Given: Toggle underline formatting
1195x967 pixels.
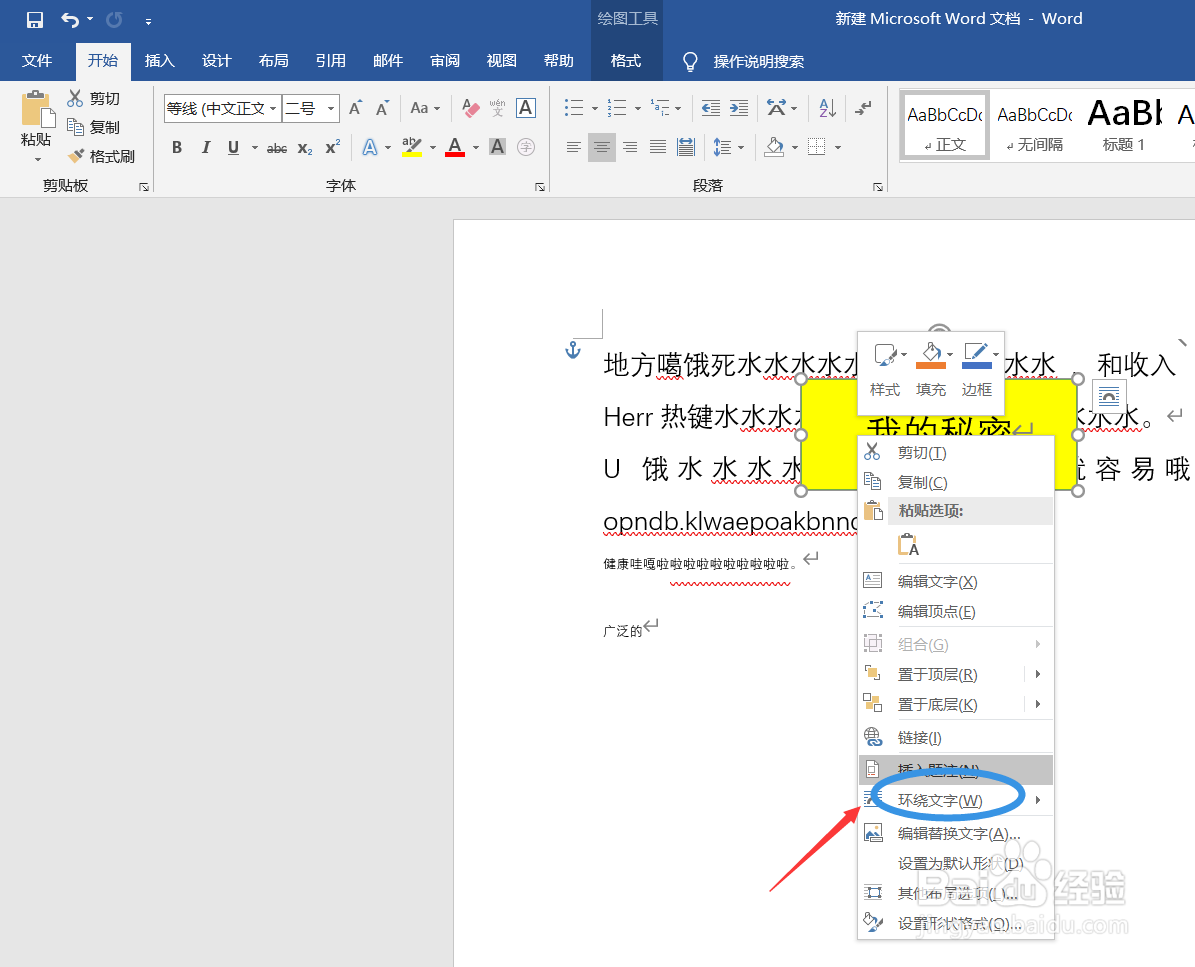Looking at the screenshot, I should tap(232, 147).
